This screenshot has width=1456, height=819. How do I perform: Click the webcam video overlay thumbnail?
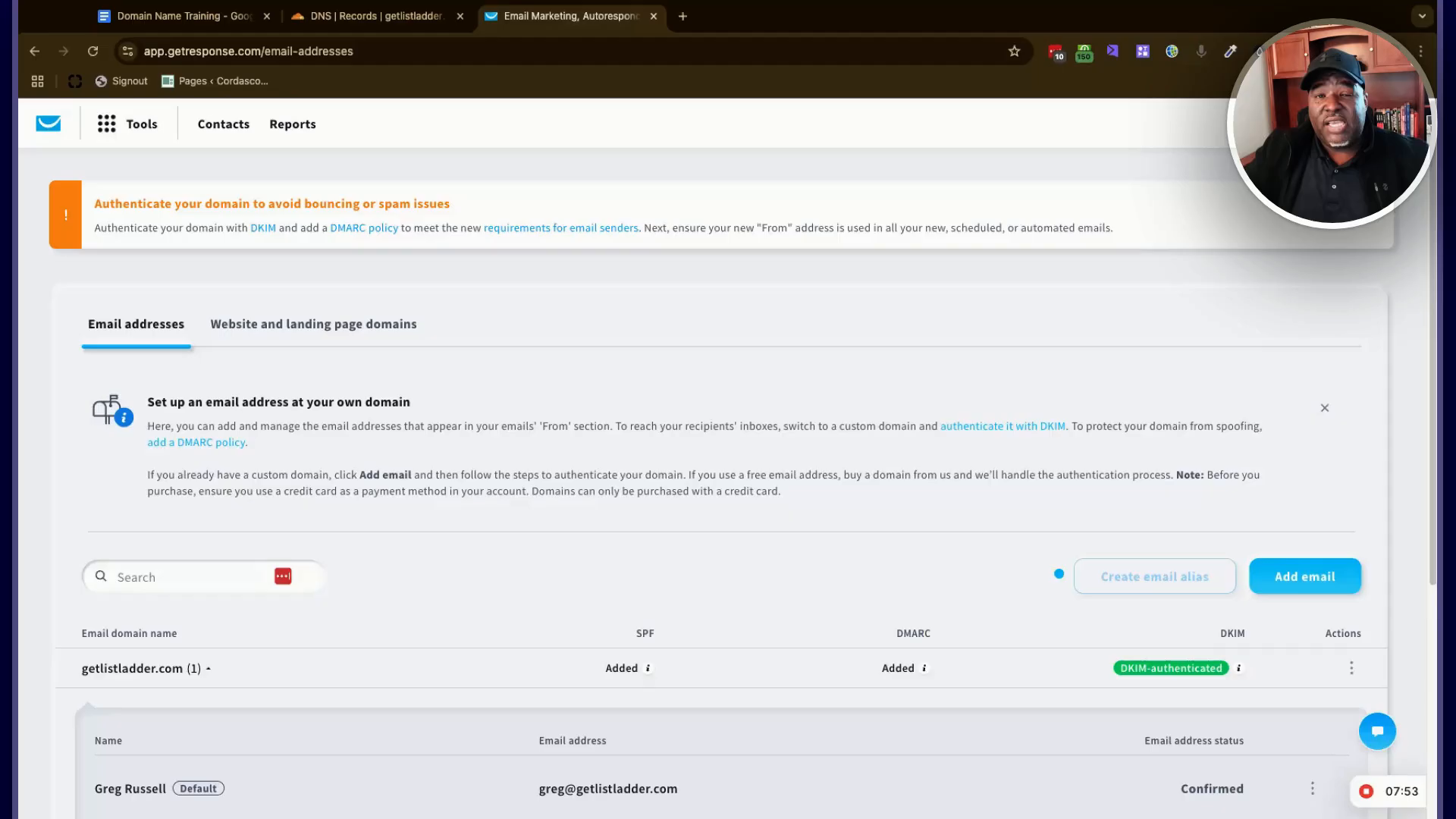tap(1331, 124)
